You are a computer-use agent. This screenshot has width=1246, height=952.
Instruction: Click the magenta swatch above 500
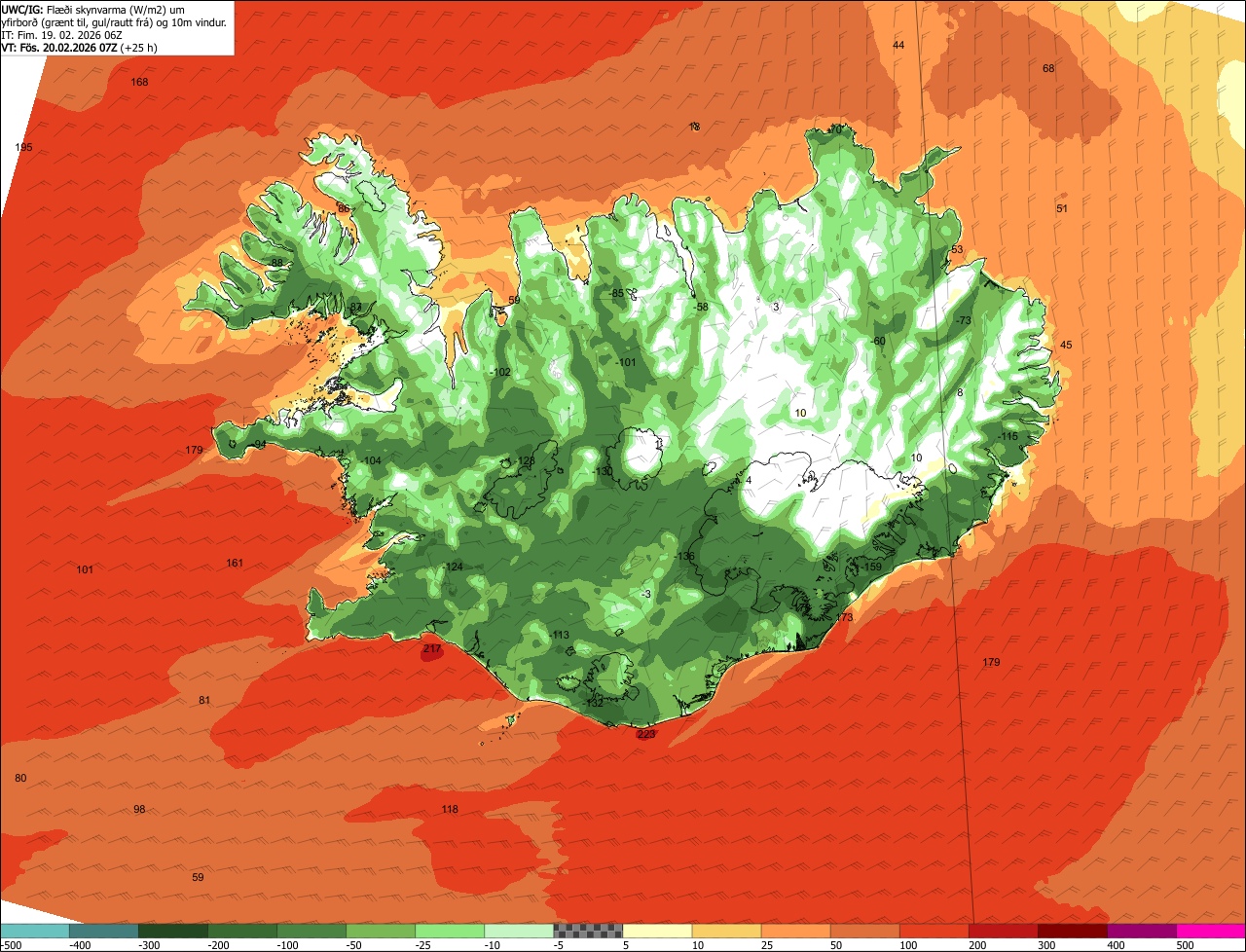pos(1210,931)
